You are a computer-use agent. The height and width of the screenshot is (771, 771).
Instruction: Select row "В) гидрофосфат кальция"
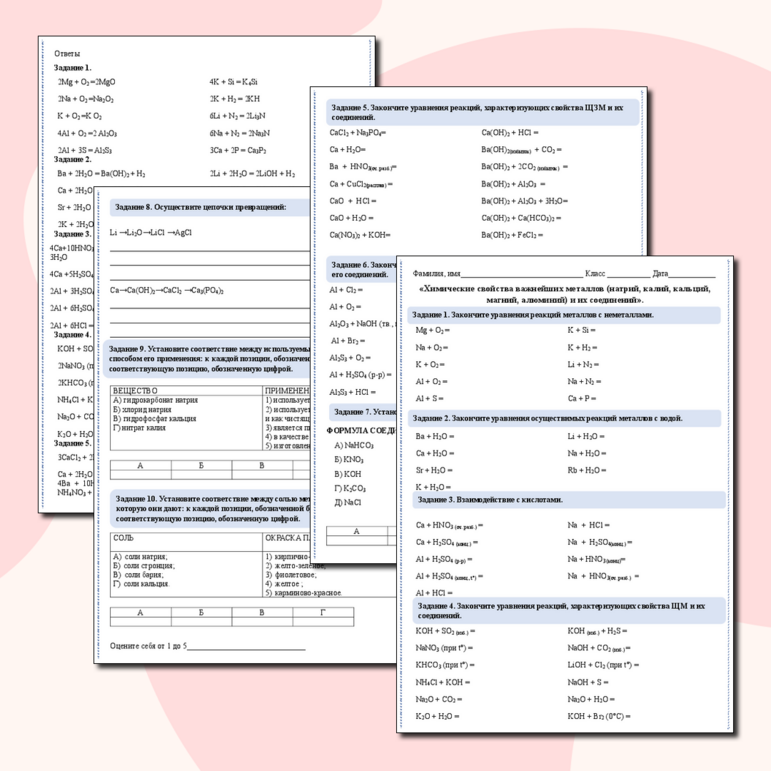tap(154, 419)
